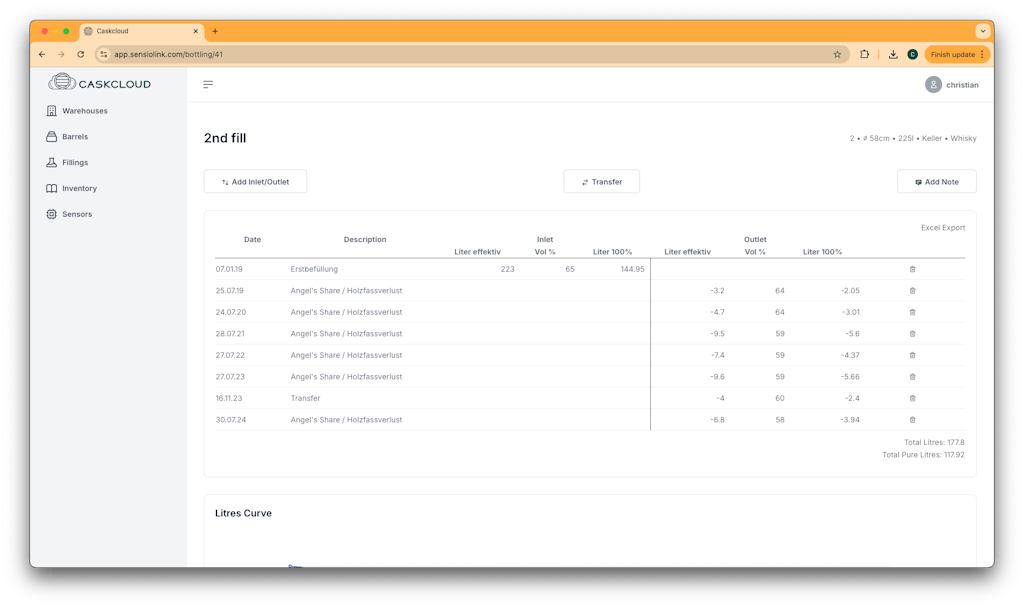
Task: Click the CaskCloud logo
Action: (x=100, y=83)
